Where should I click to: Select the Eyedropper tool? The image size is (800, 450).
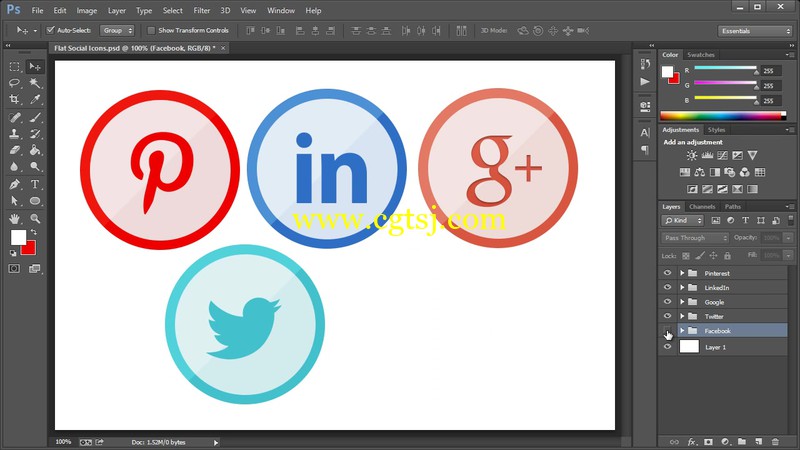[35, 99]
